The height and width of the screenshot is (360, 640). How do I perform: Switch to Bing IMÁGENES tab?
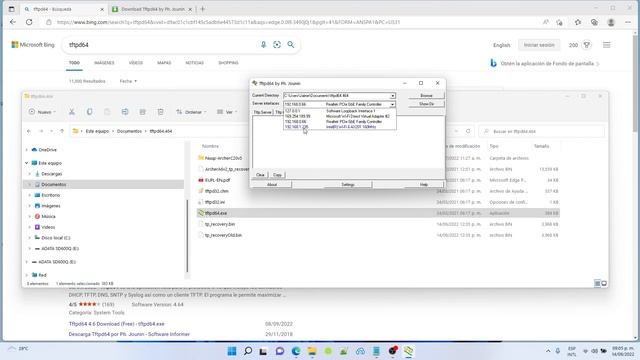pyautogui.click(x=104, y=63)
